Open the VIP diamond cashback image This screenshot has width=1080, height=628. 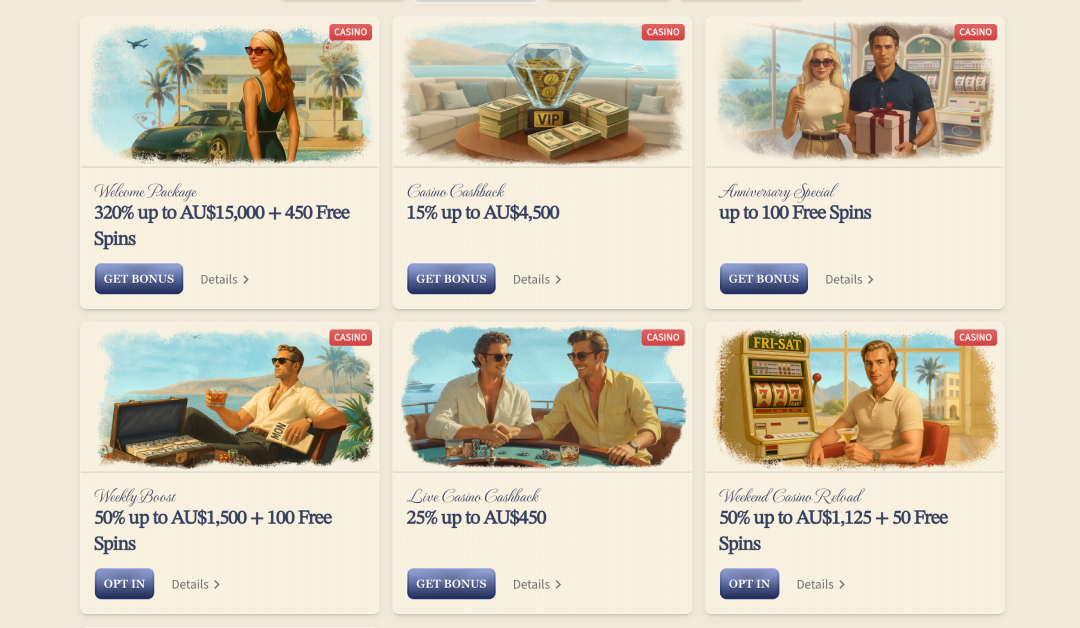(x=542, y=92)
